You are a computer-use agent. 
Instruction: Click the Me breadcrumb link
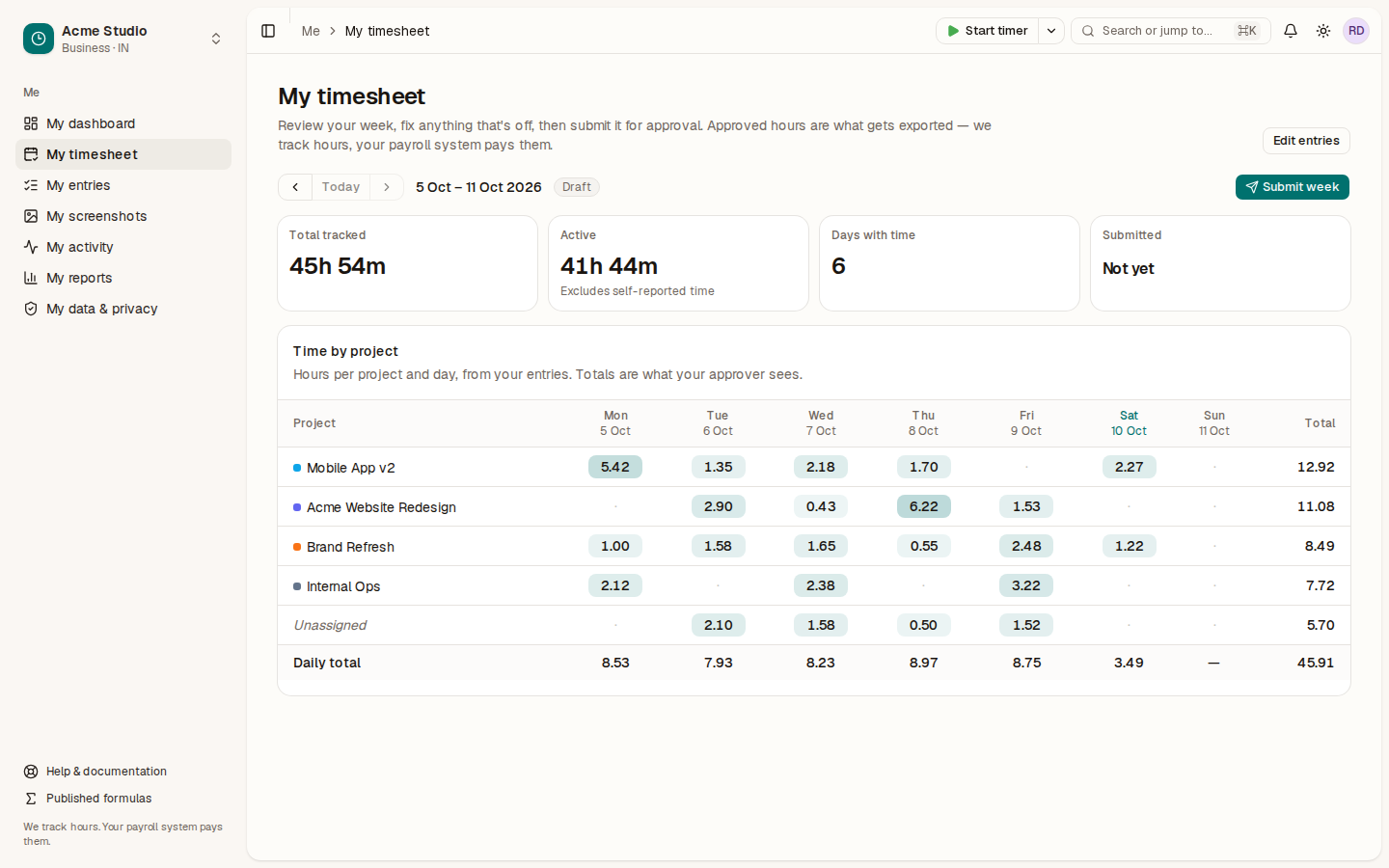(311, 31)
